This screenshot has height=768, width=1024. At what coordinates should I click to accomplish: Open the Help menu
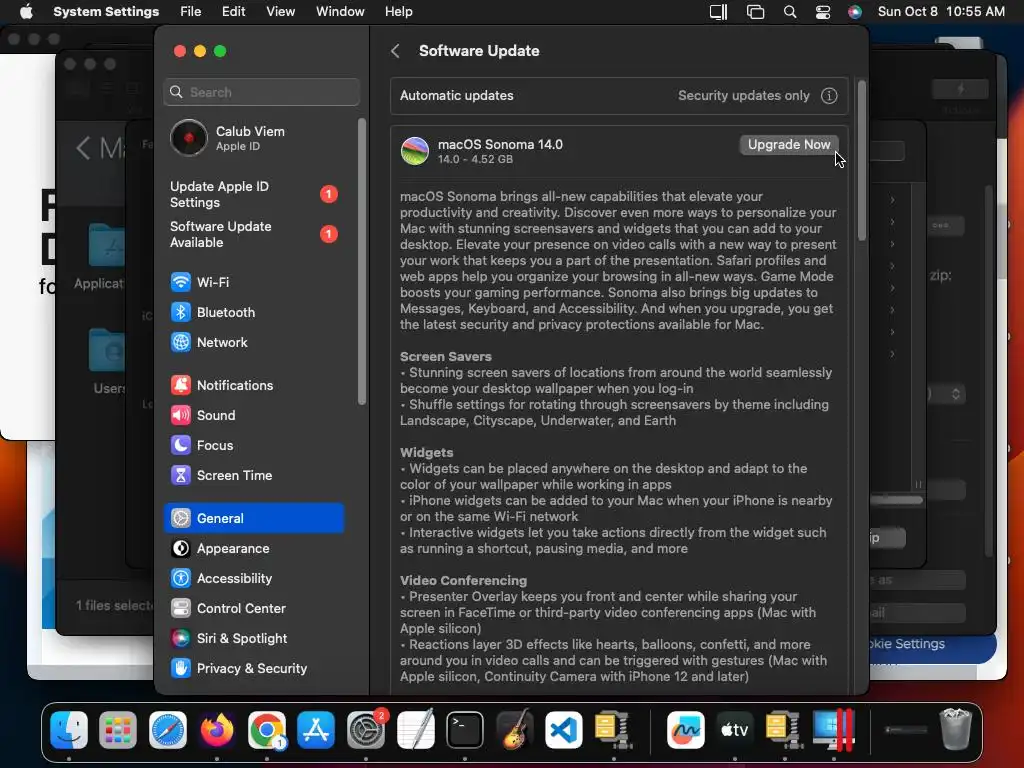coord(398,11)
